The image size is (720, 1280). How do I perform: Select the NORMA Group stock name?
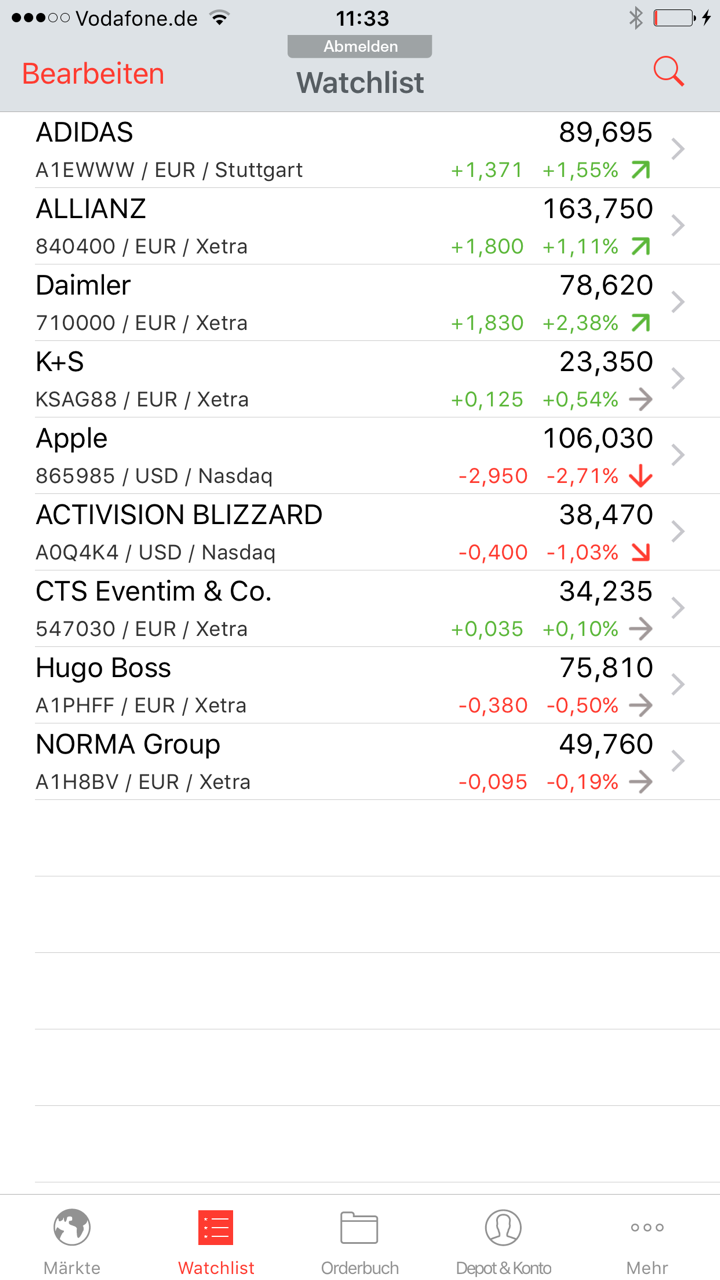tap(128, 745)
